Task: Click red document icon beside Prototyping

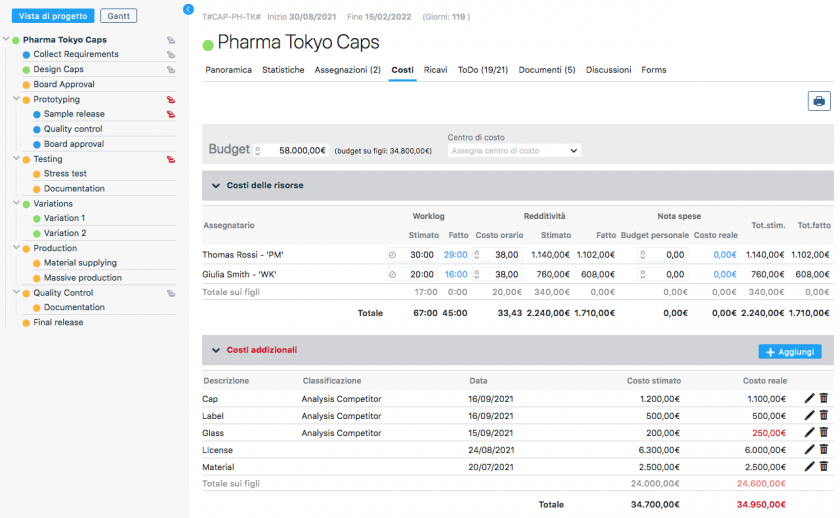Action: (x=170, y=100)
